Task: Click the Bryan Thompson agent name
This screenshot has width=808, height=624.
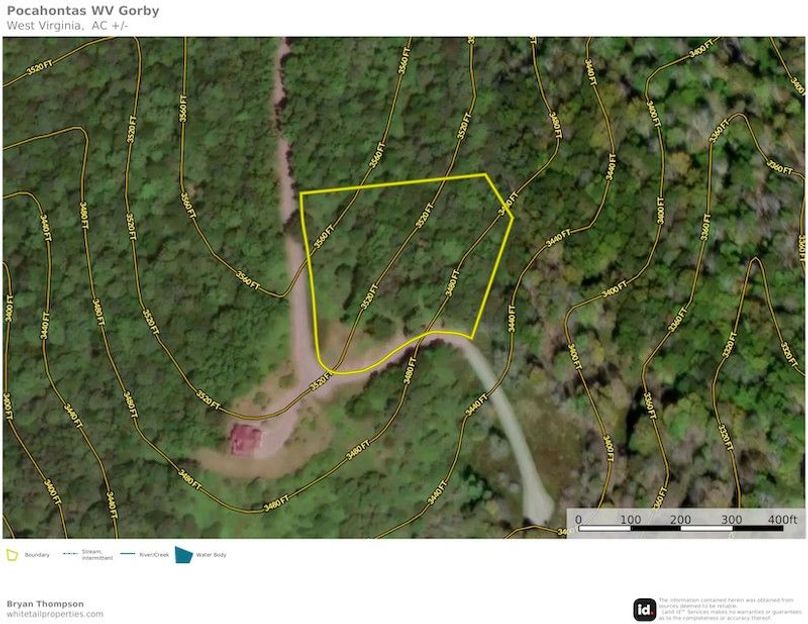Action: pos(45,604)
